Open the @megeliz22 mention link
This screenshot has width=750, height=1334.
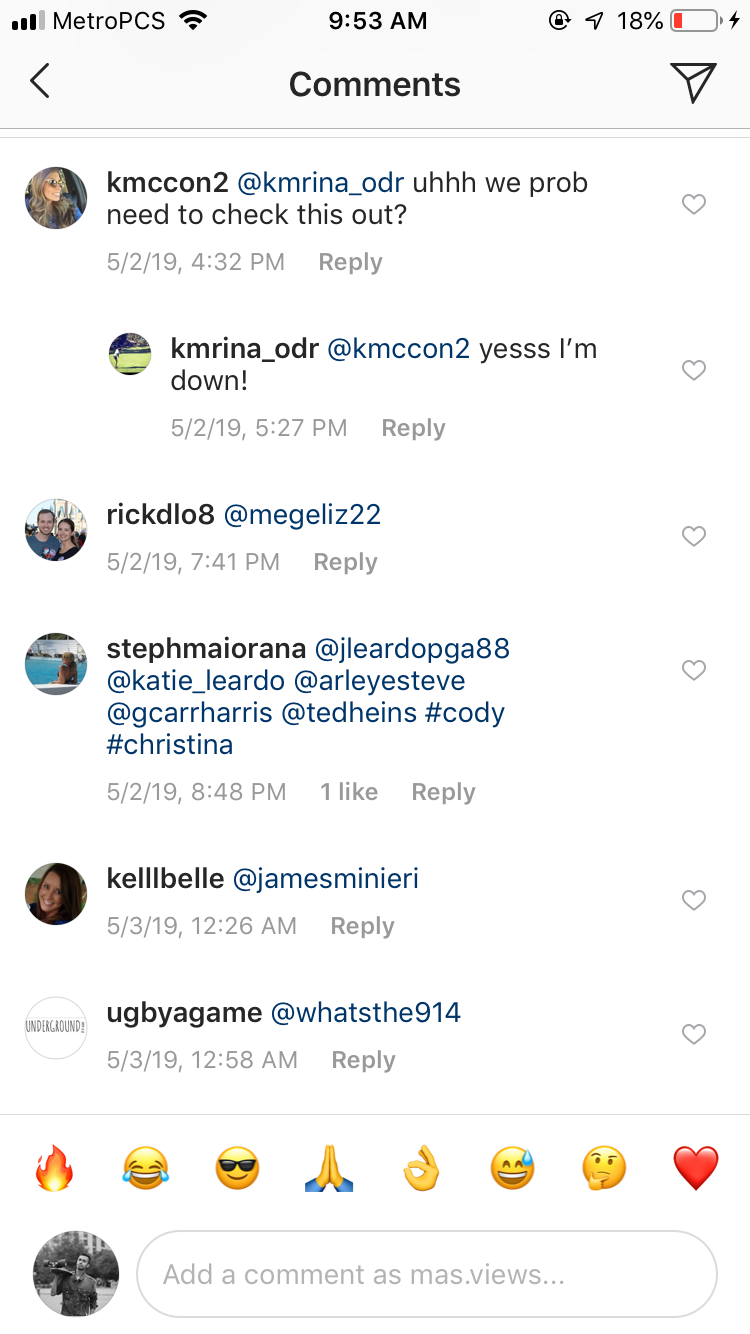coord(302,515)
